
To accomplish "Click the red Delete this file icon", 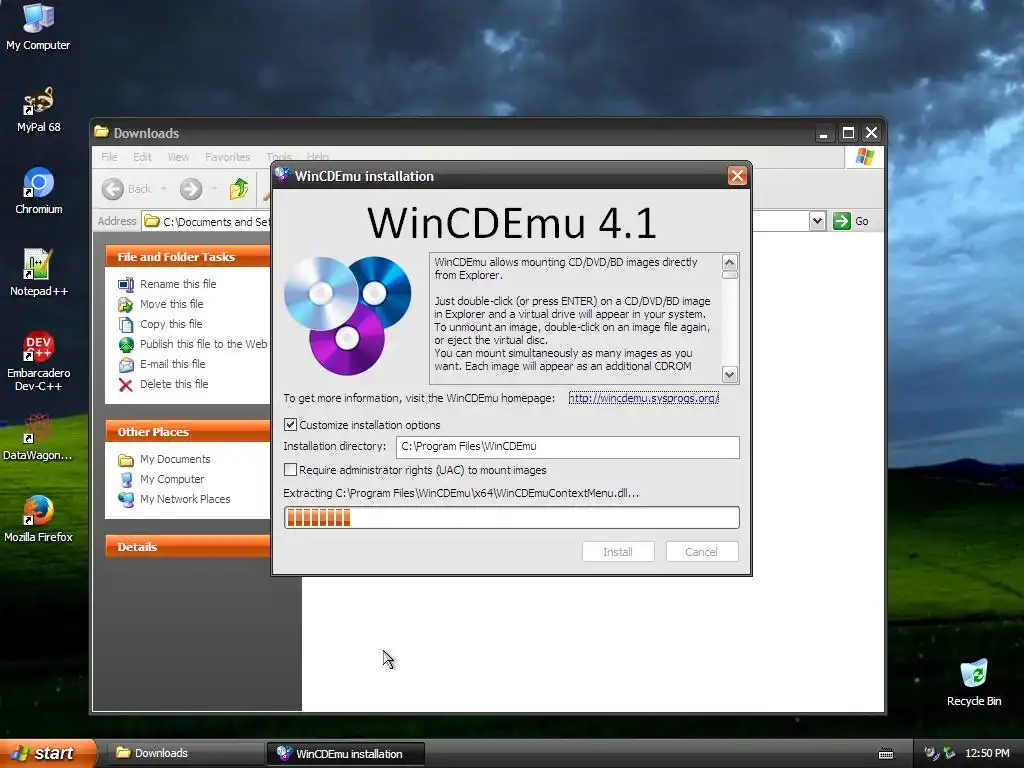I will click(125, 385).
